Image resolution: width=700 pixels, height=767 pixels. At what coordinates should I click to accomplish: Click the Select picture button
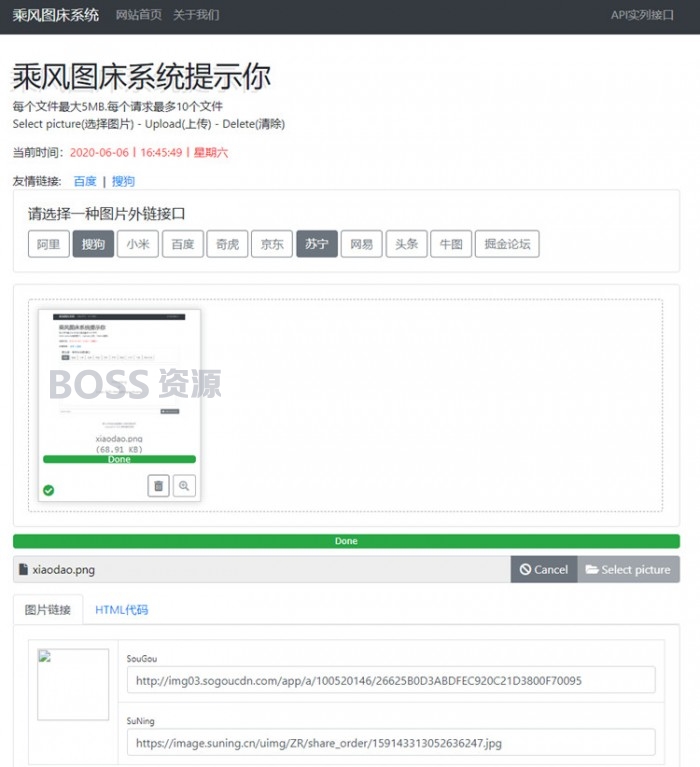629,569
